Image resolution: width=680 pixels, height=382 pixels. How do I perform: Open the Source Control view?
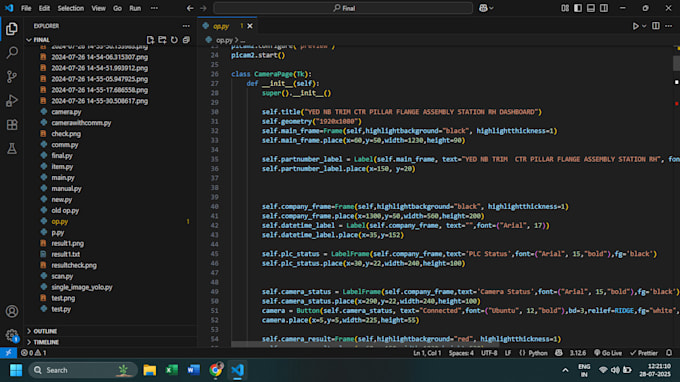click(12, 77)
